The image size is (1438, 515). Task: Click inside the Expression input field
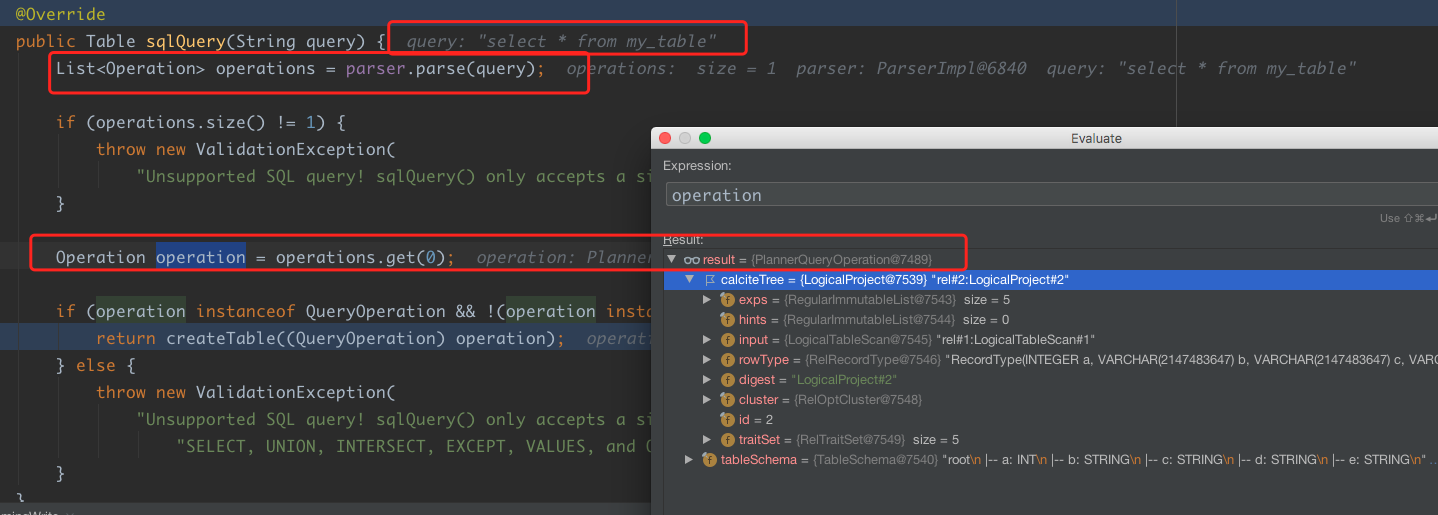pyautogui.click(x=1050, y=195)
